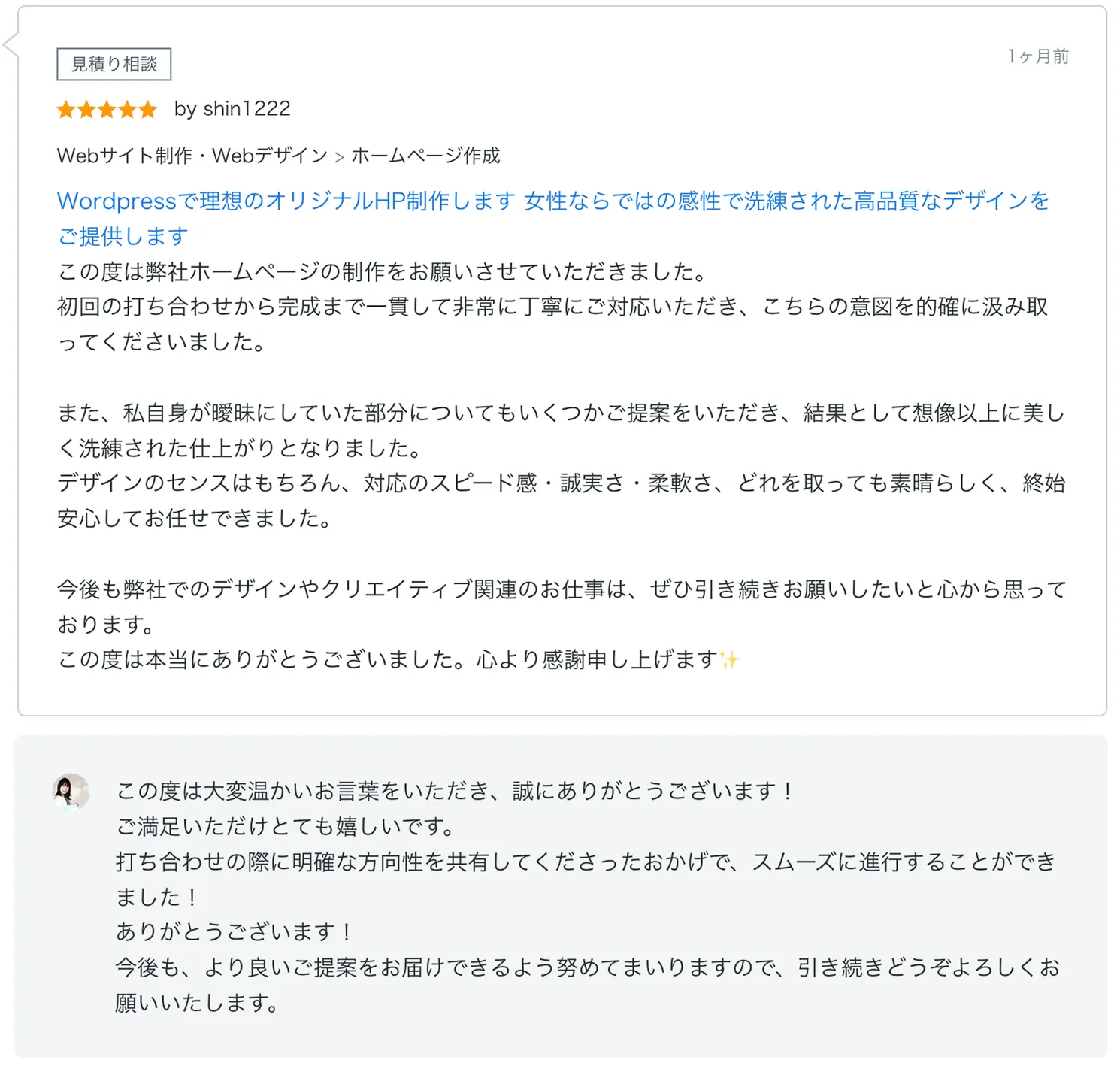This screenshot has height=1075, width=1120.
Task: Click the breadcrumb chevron before ホームページ作成
Action: [340, 157]
